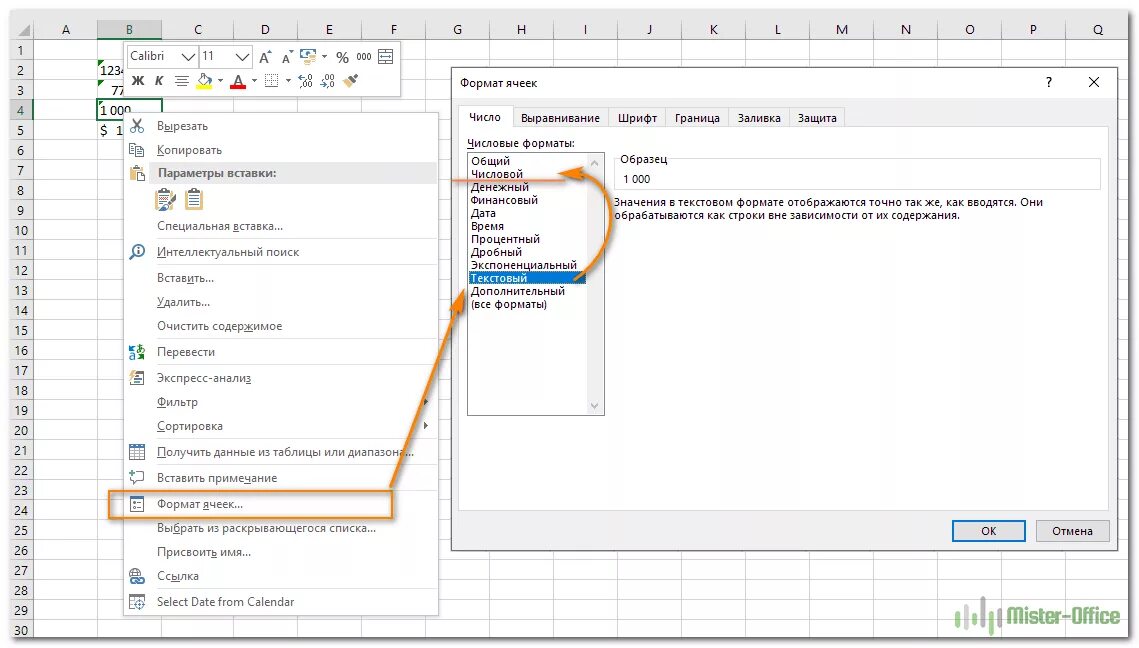Toggle bold (Ж) formatting
Viewport: 1139px width, 648px height.
[x=138, y=81]
